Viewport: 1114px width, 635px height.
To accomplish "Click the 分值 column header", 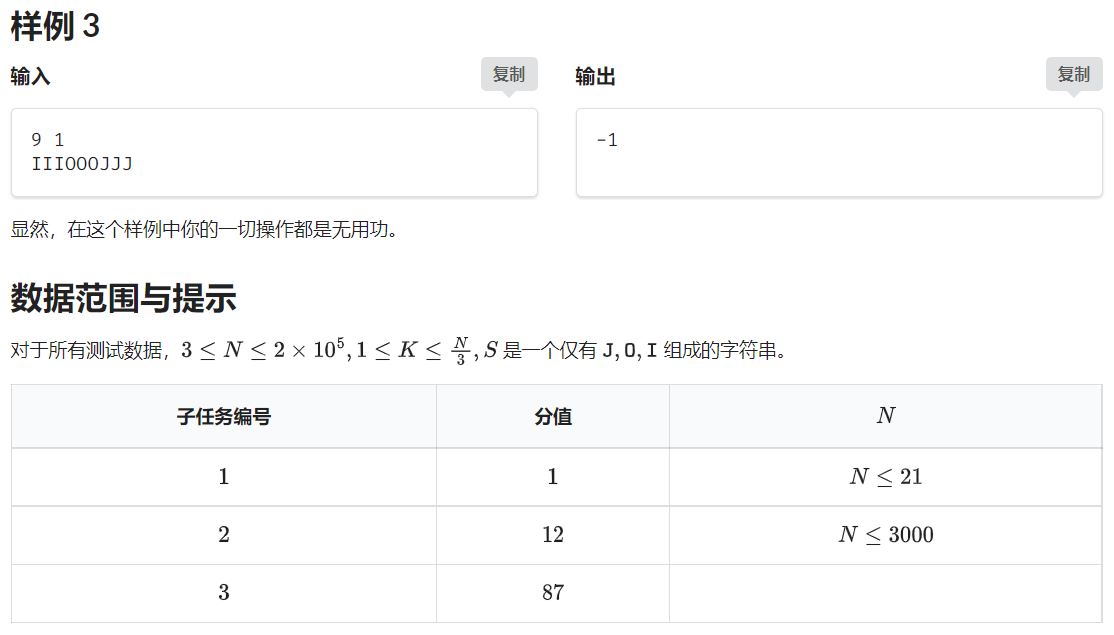I will tap(552, 417).
